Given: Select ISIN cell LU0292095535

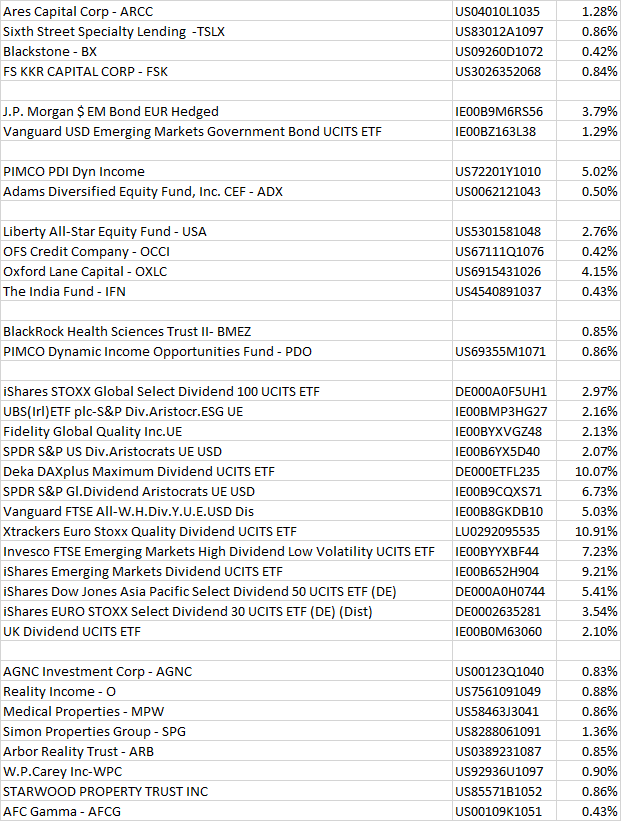Looking at the screenshot, I should (498, 531).
